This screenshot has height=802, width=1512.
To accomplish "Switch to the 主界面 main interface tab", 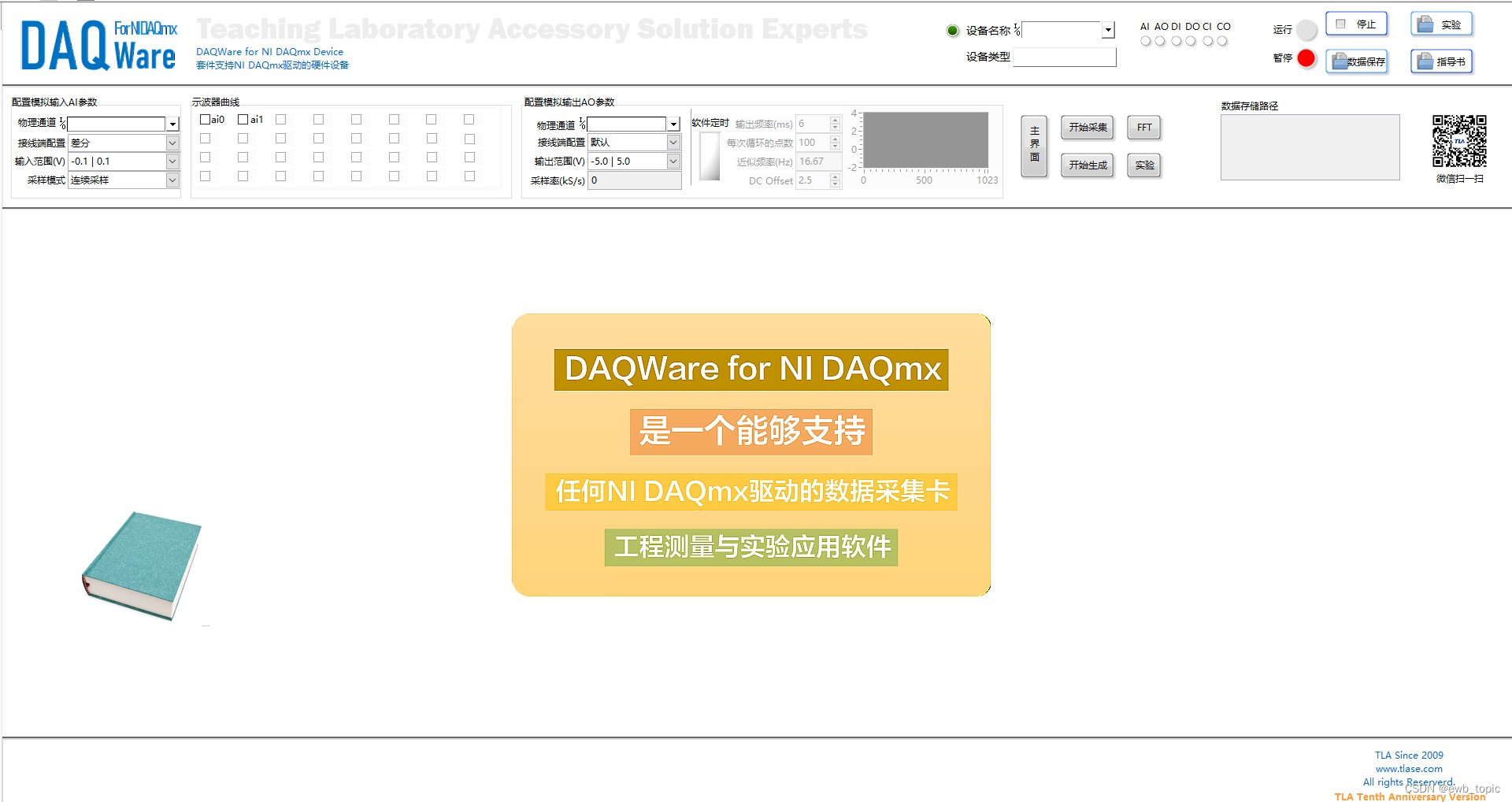I will tap(1034, 146).
